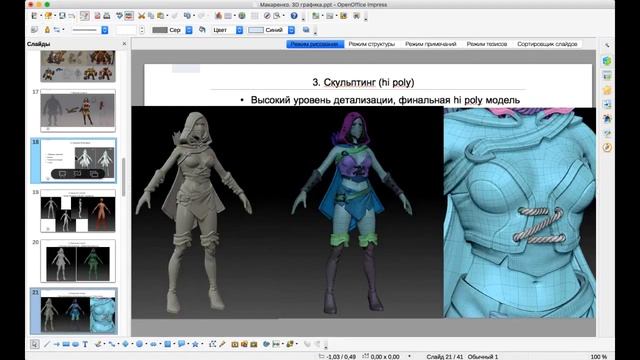640x360 pixels.
Task: Select slide 17 thumbnail
Action: point(78,111)
